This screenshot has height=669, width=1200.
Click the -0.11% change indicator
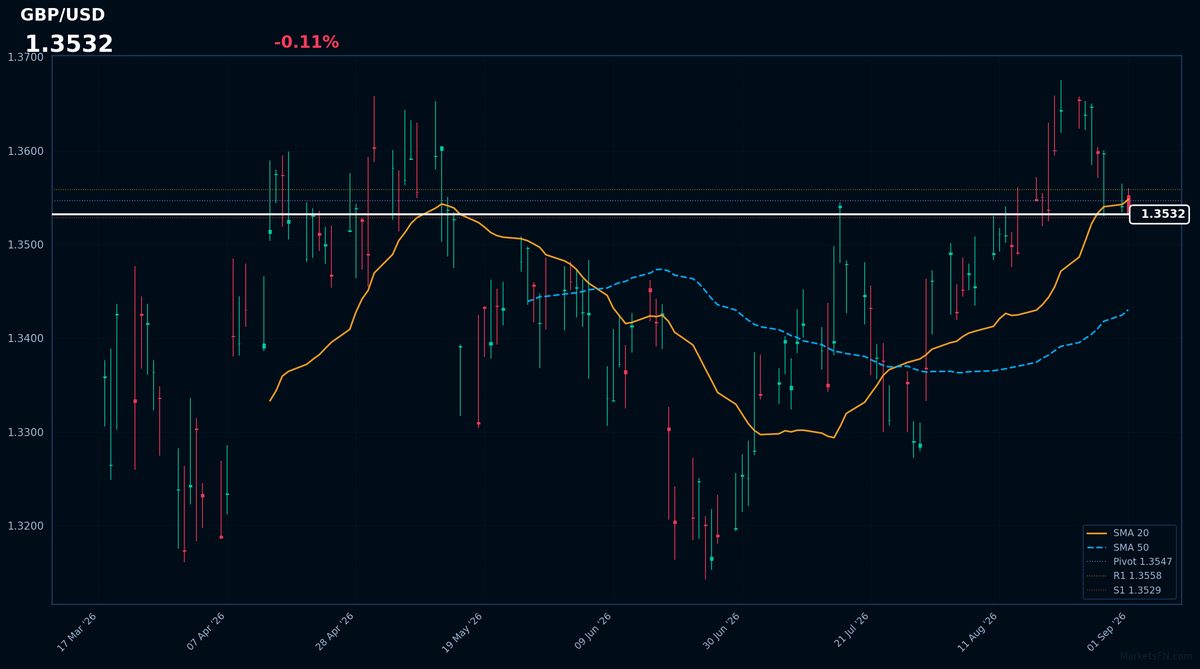coord(306,42)
